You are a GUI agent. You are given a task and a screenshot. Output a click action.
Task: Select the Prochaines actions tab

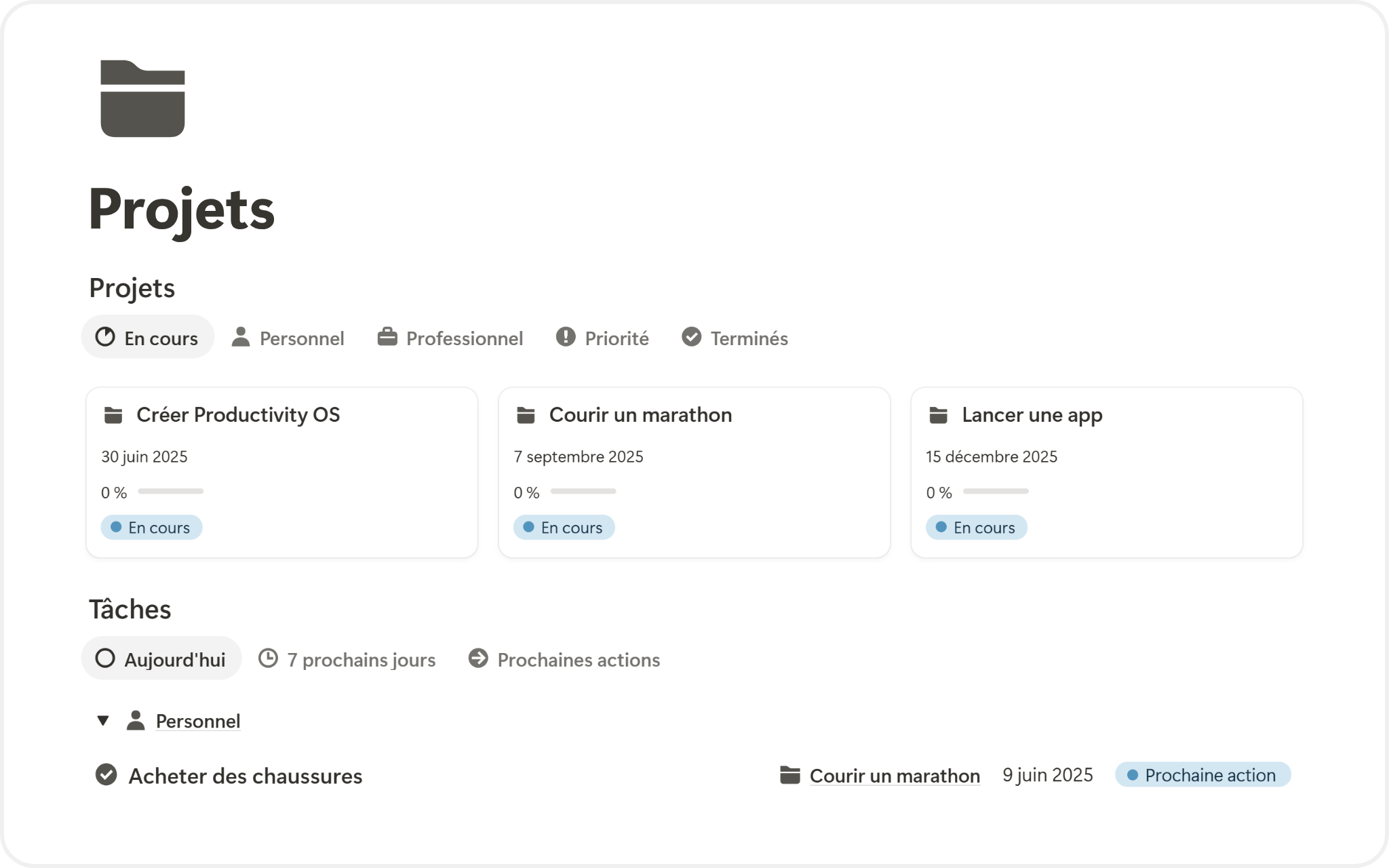click(x=564, y=659)
